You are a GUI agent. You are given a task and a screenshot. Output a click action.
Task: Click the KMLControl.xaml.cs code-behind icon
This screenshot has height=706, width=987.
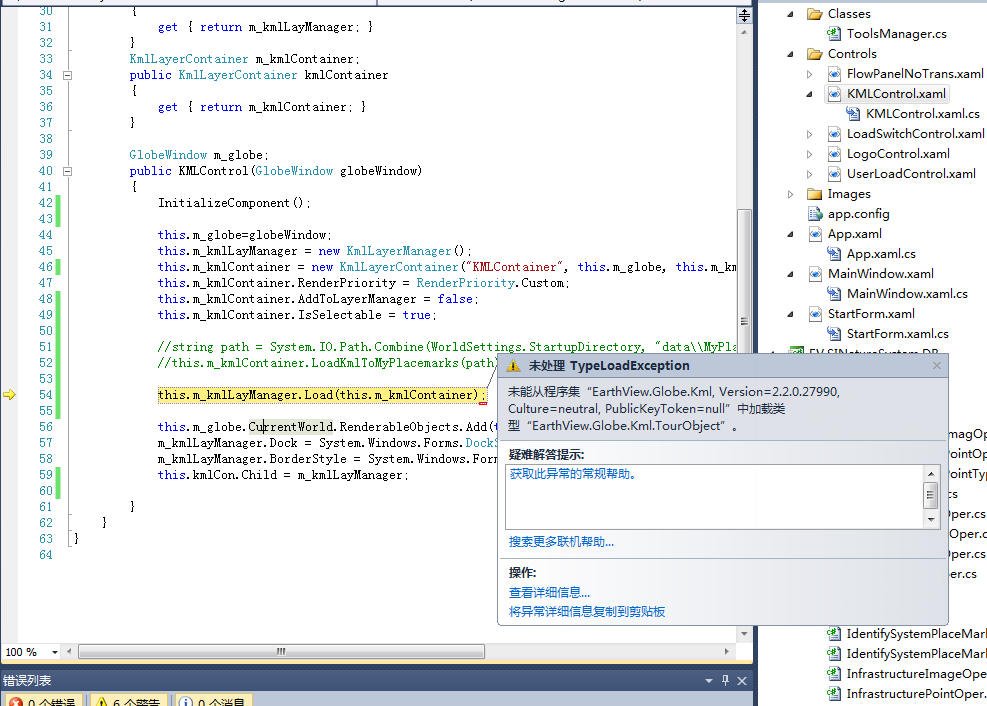coord(853,114)
